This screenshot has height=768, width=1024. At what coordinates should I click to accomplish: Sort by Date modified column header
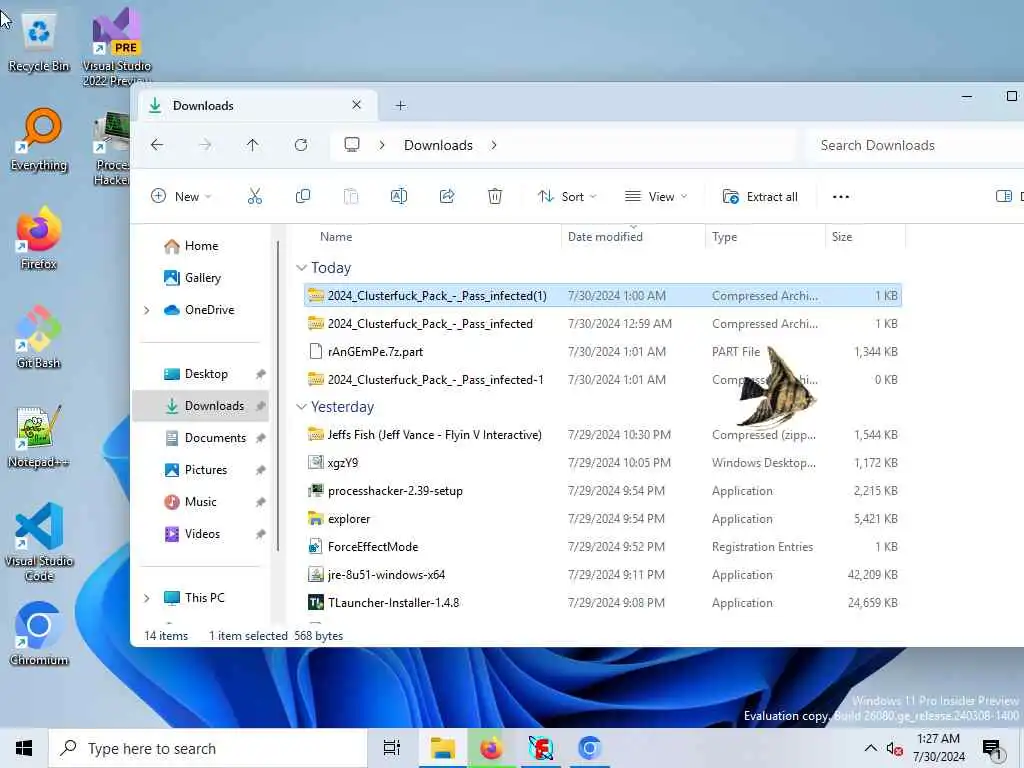click(x=633, y=237)
